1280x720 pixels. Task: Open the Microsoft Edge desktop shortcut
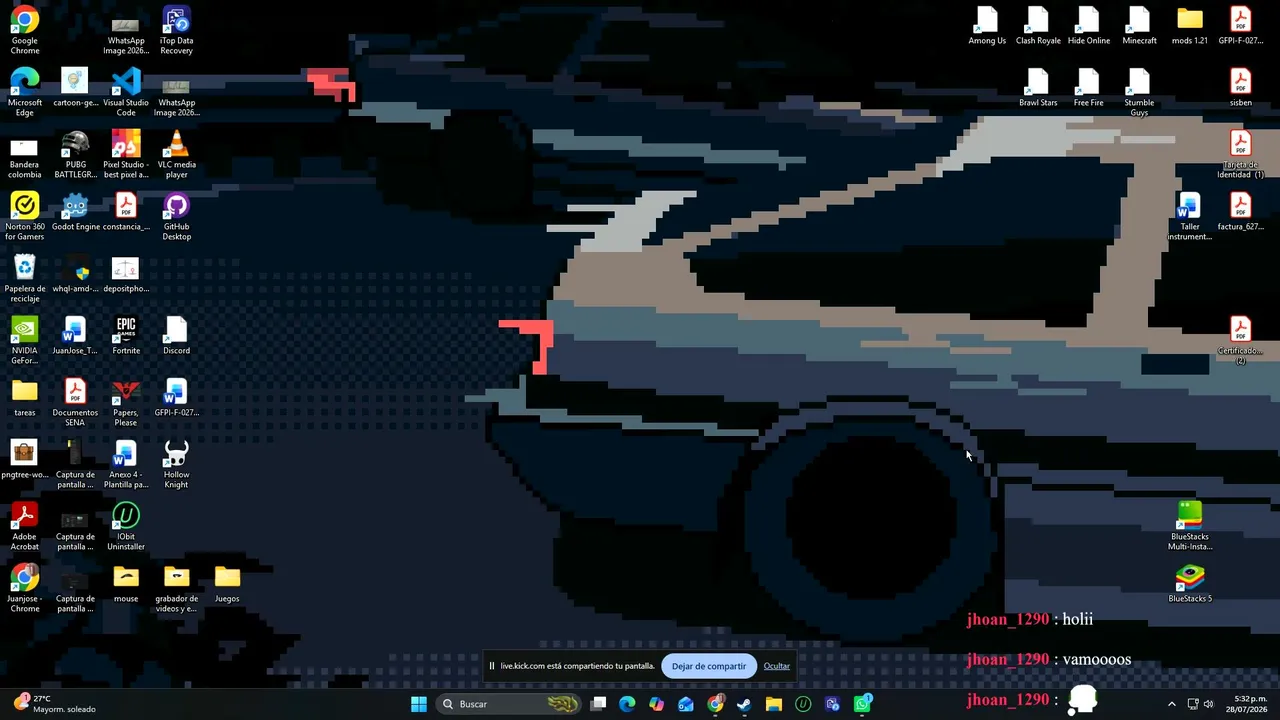(x=25, y=93)
